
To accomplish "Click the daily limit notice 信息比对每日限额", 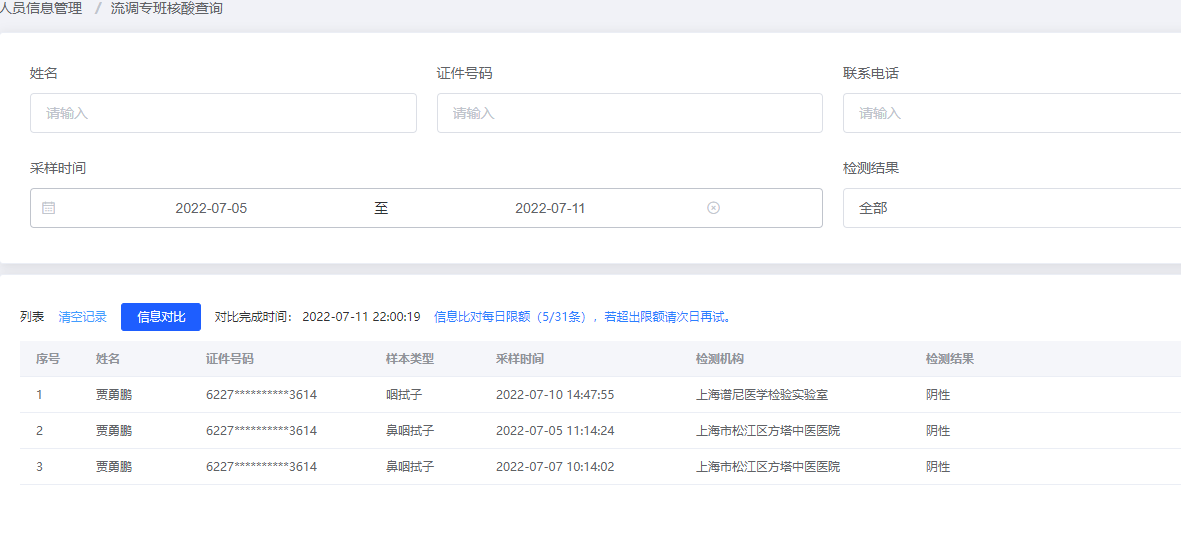I will click(583, 317).
